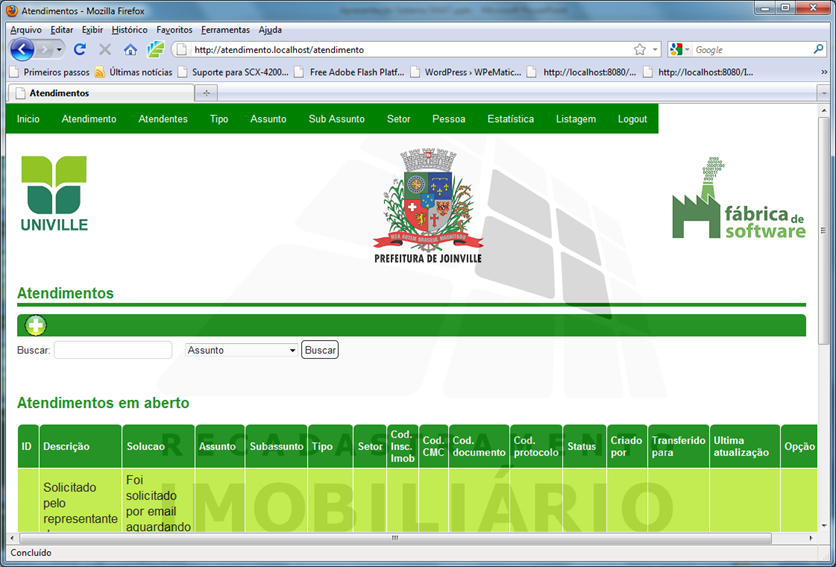The image size is (836, 567).
Task: Open the URL history dropdown arrow
Action: (x=655, y=50)
